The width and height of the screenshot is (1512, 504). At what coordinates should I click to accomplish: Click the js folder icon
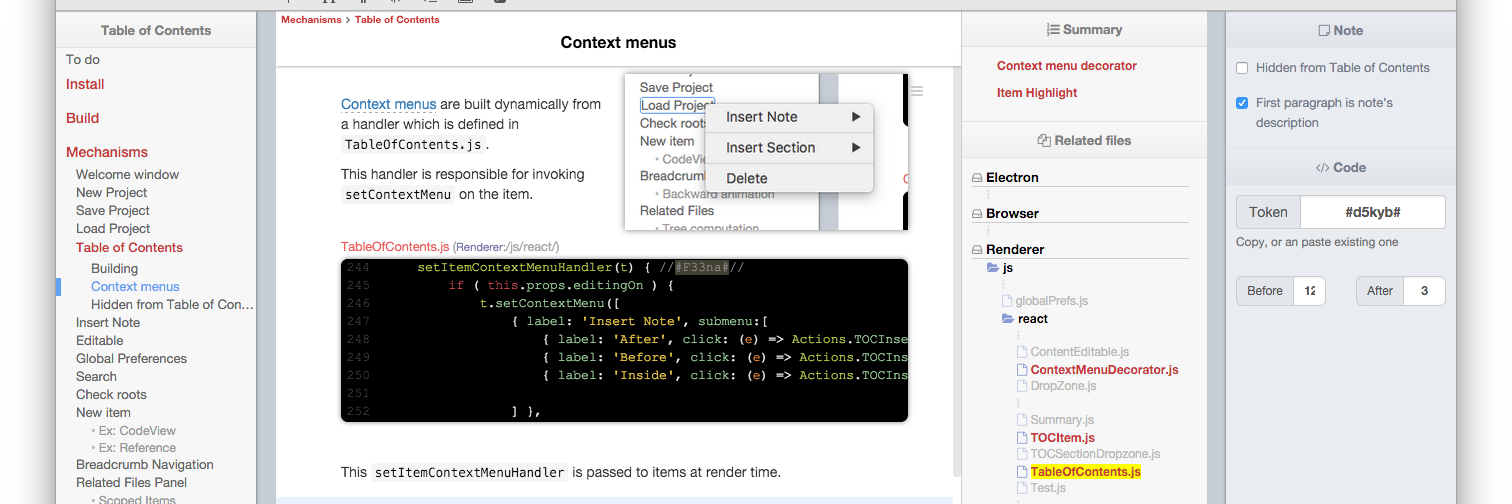point(993,268)
